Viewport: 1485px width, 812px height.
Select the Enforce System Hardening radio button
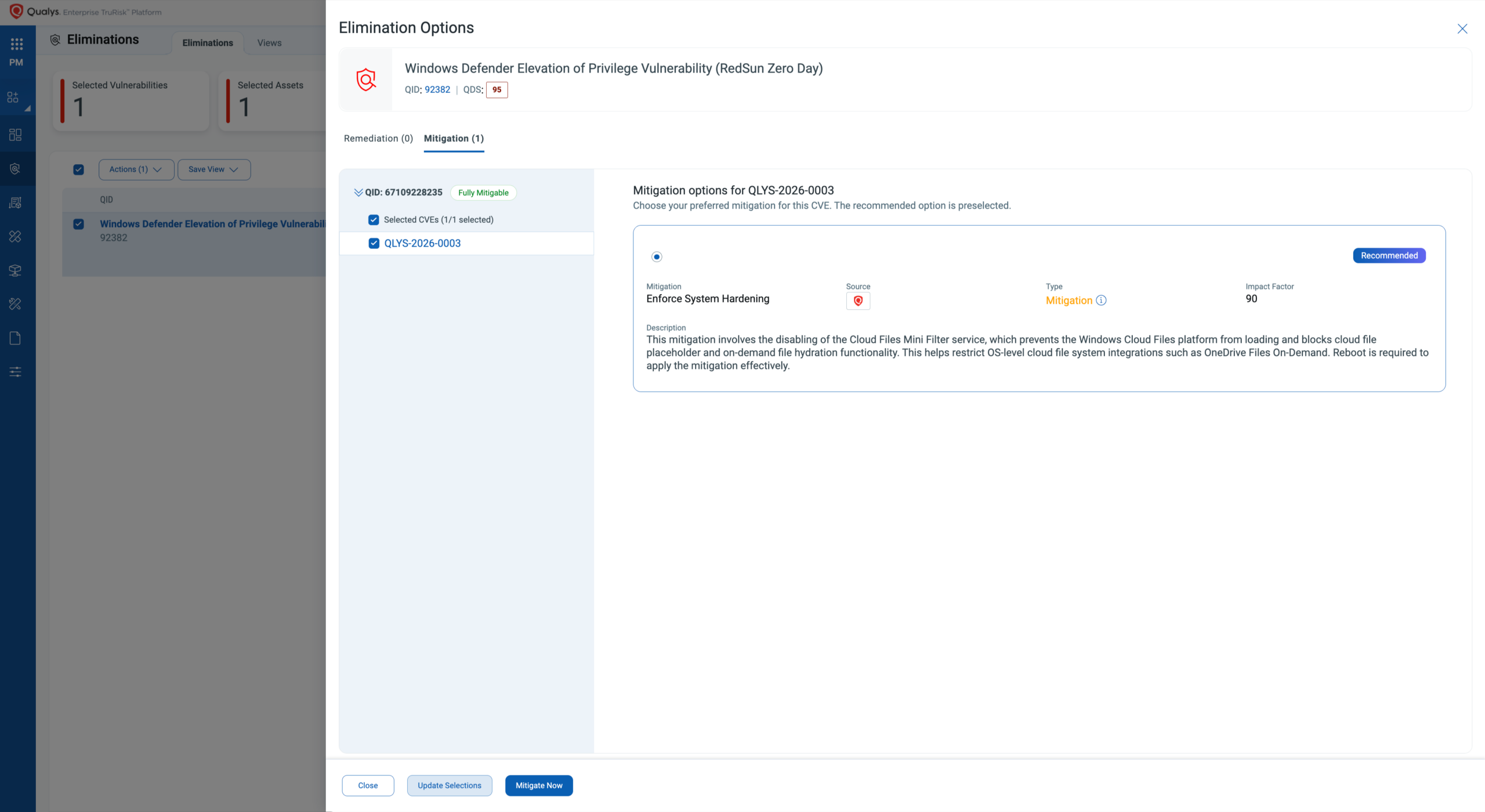click(x=657, y=256)
